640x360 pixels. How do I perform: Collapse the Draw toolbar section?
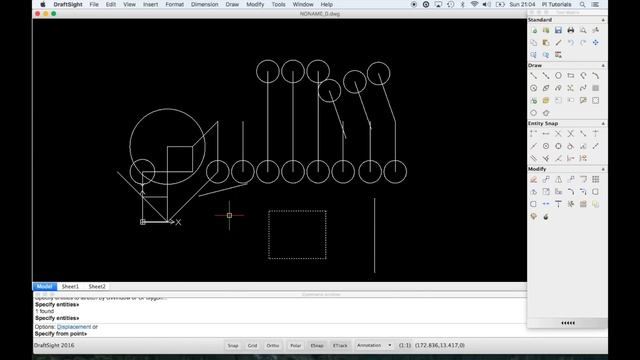click(x=603, y=66)
